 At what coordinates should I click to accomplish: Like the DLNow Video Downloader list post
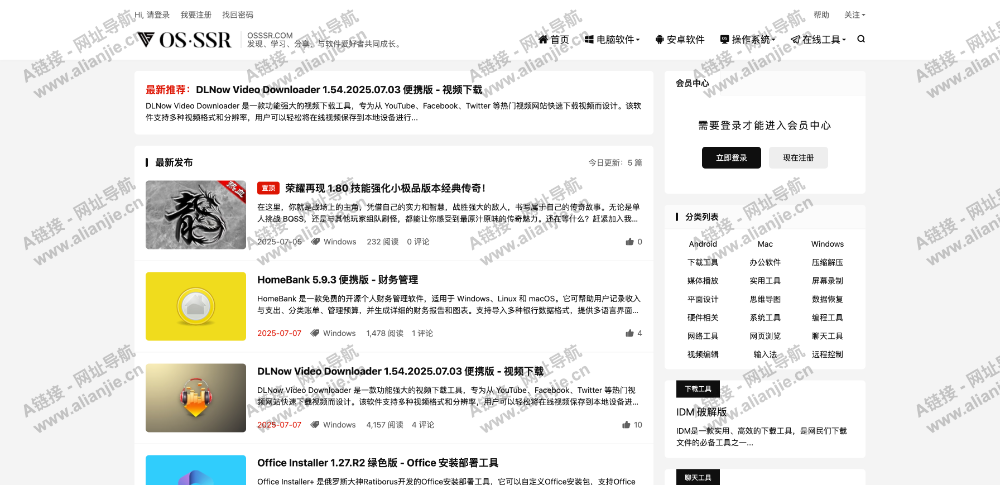pyautogui.click(x=626, y=424)
